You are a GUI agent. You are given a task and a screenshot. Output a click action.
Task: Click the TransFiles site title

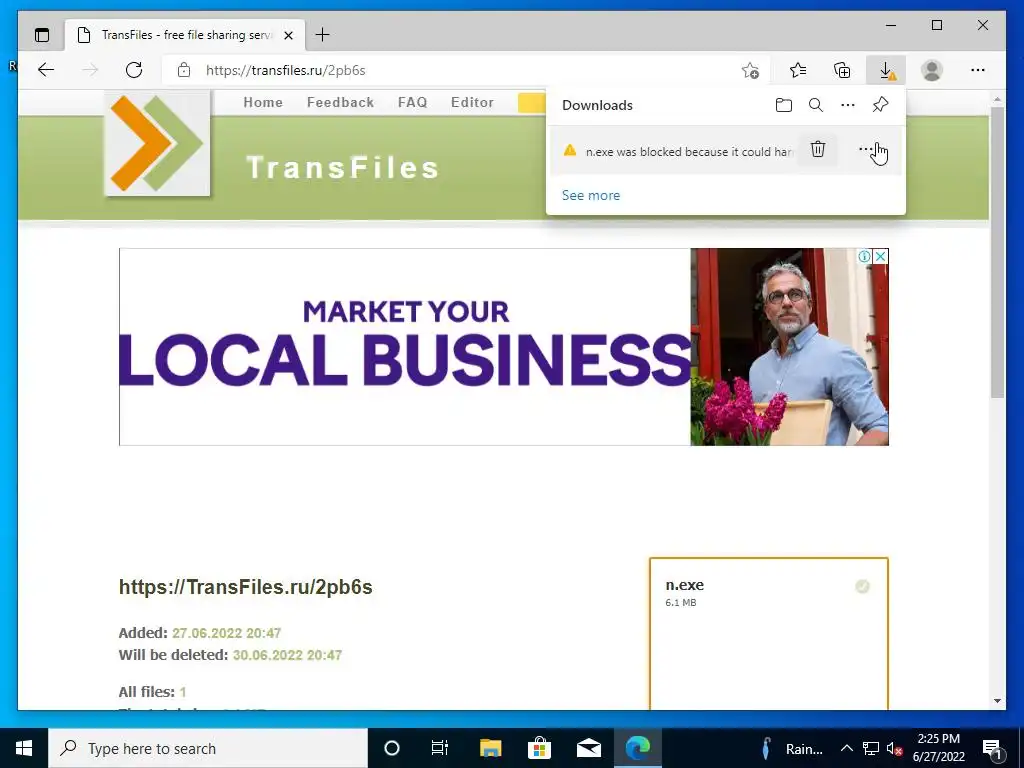click(342, 168)
